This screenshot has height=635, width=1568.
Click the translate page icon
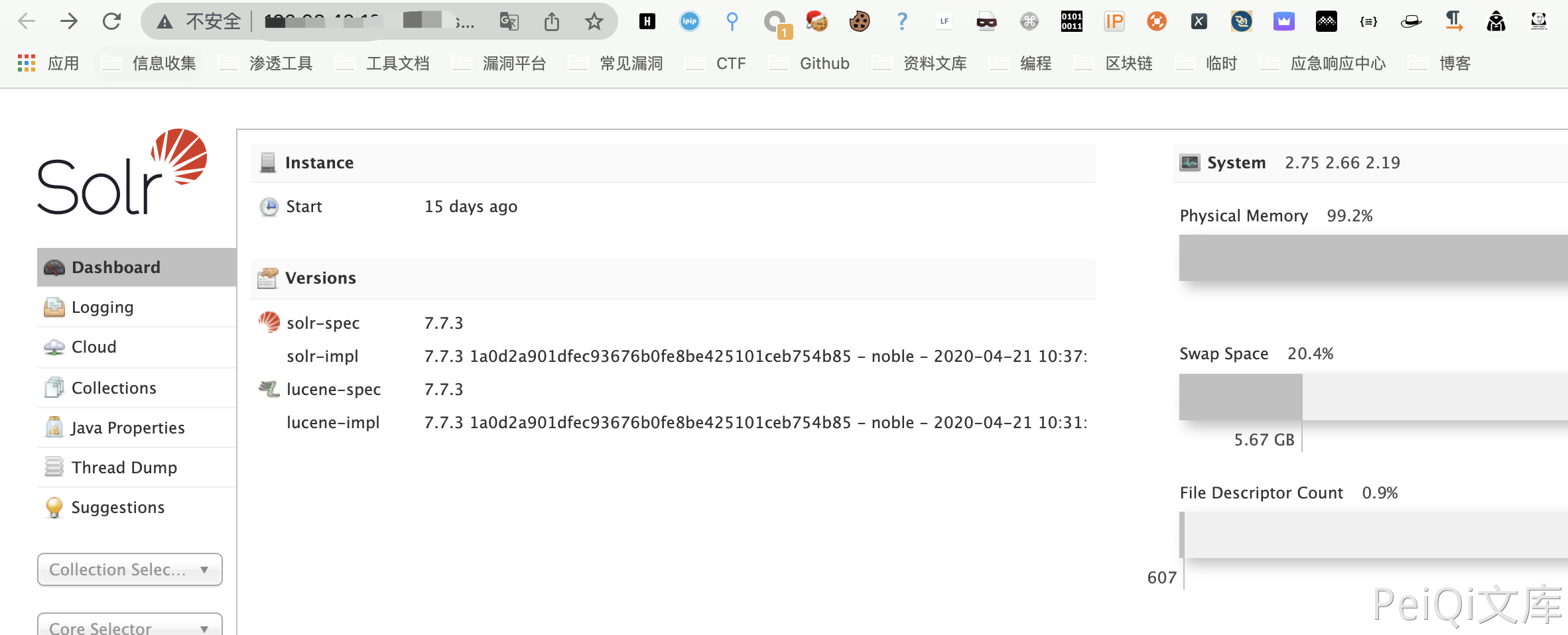pyautogui.click(x=509, y=22)
